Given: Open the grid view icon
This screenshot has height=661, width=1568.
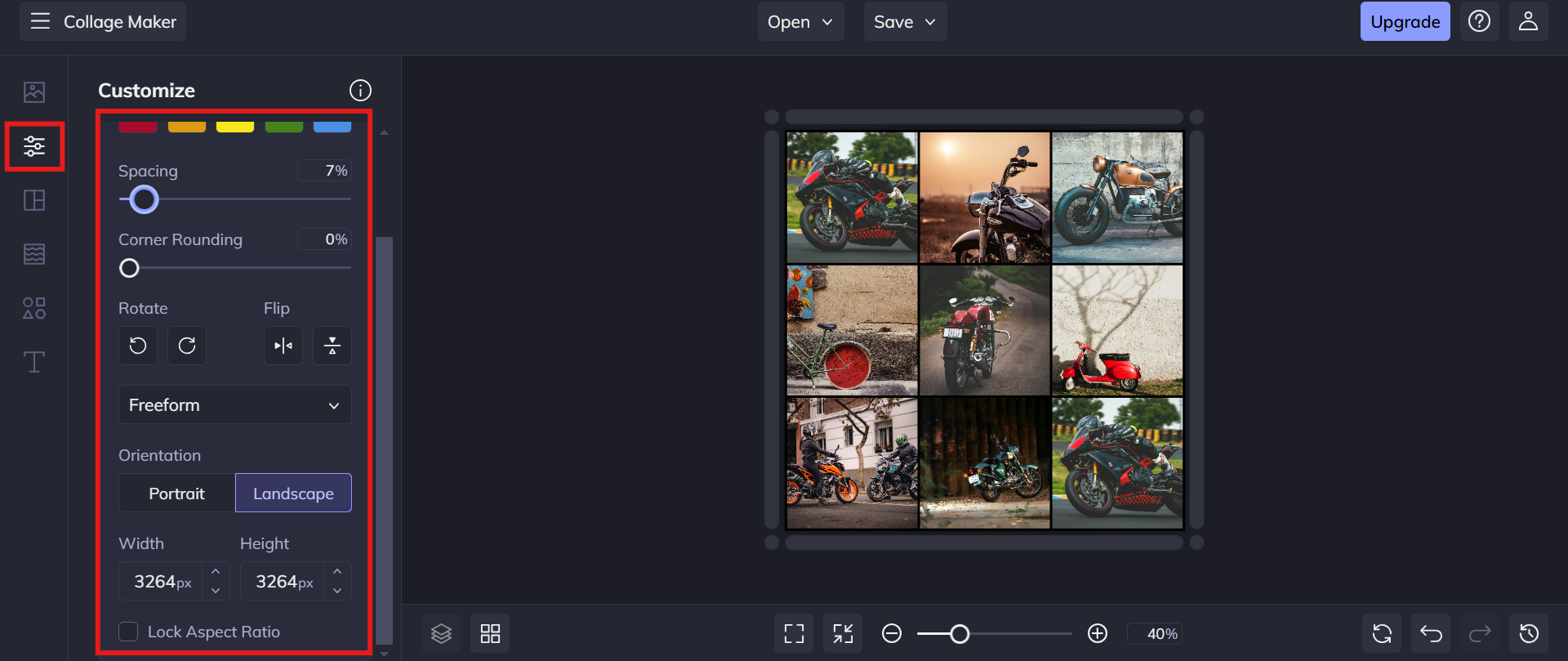Looking at the screenshot, I should click(x=490, y=633).
